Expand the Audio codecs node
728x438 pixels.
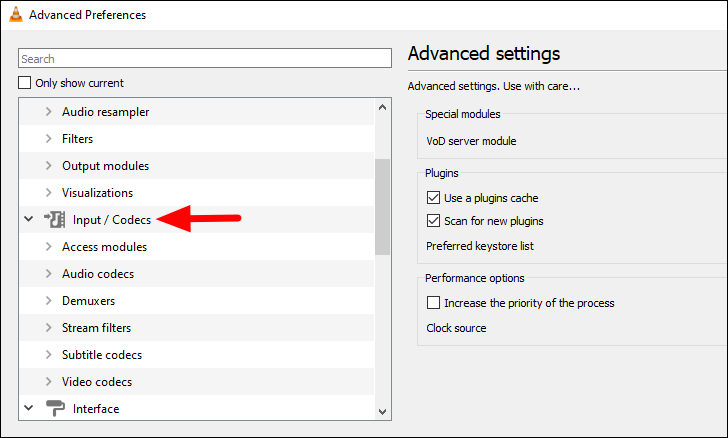pyautogui.click(x=49, y=274)
